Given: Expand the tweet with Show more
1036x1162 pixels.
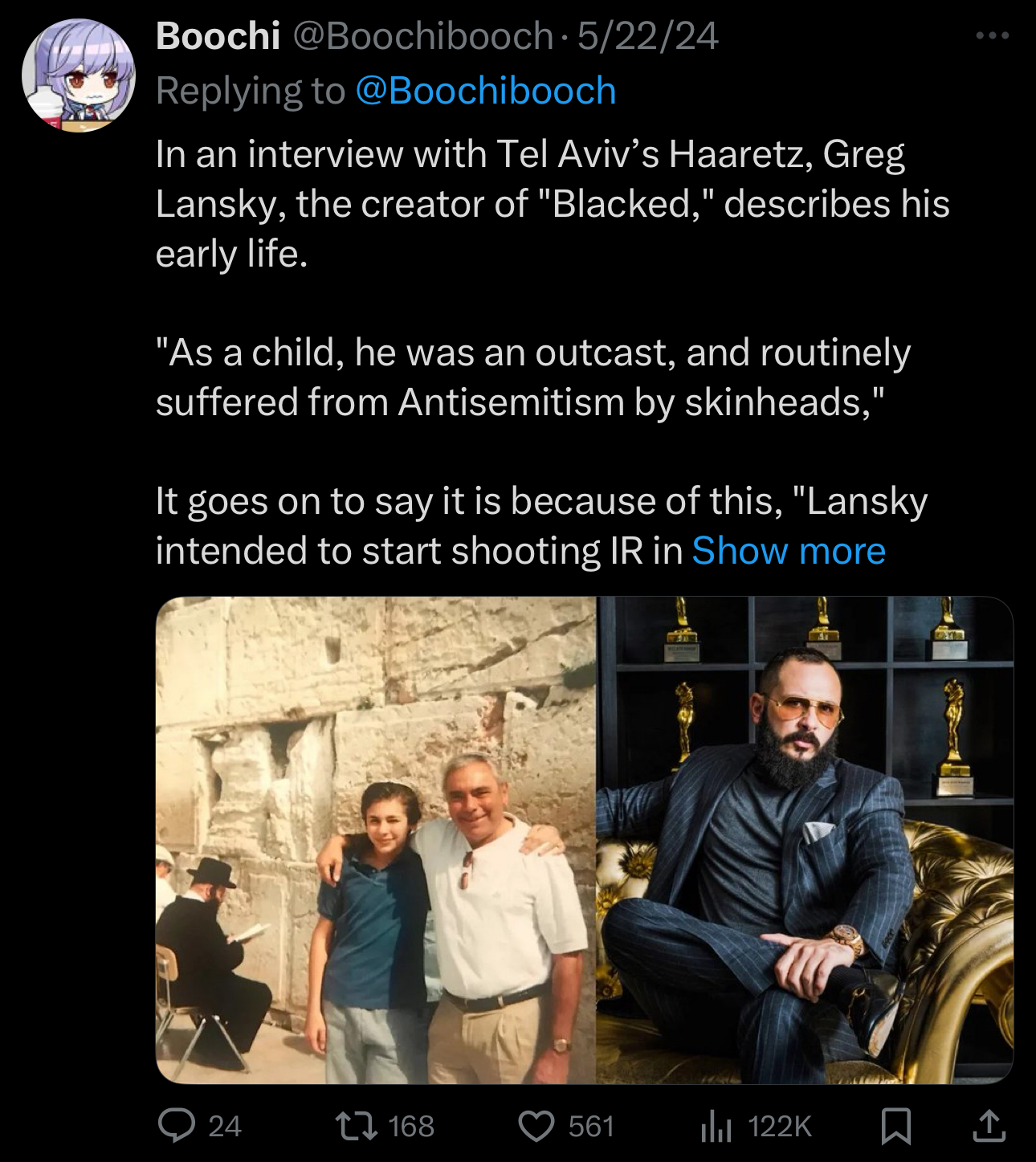Looking at the screenshot, I should 788,551.
